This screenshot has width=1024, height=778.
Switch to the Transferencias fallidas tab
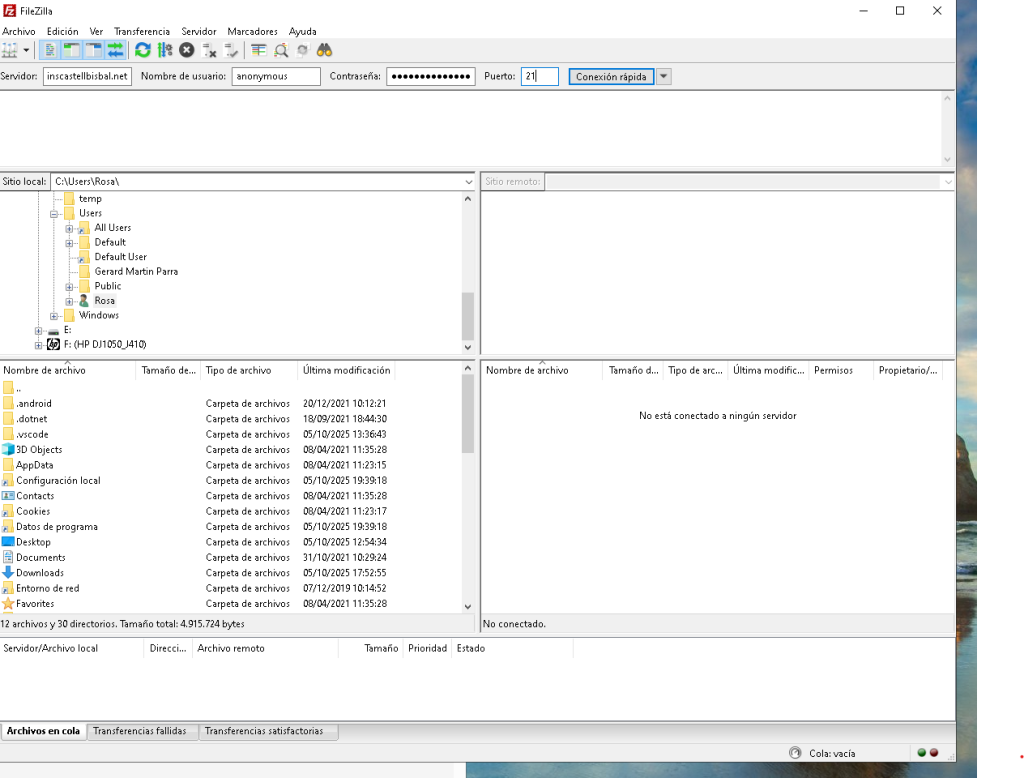coord(140,731)
